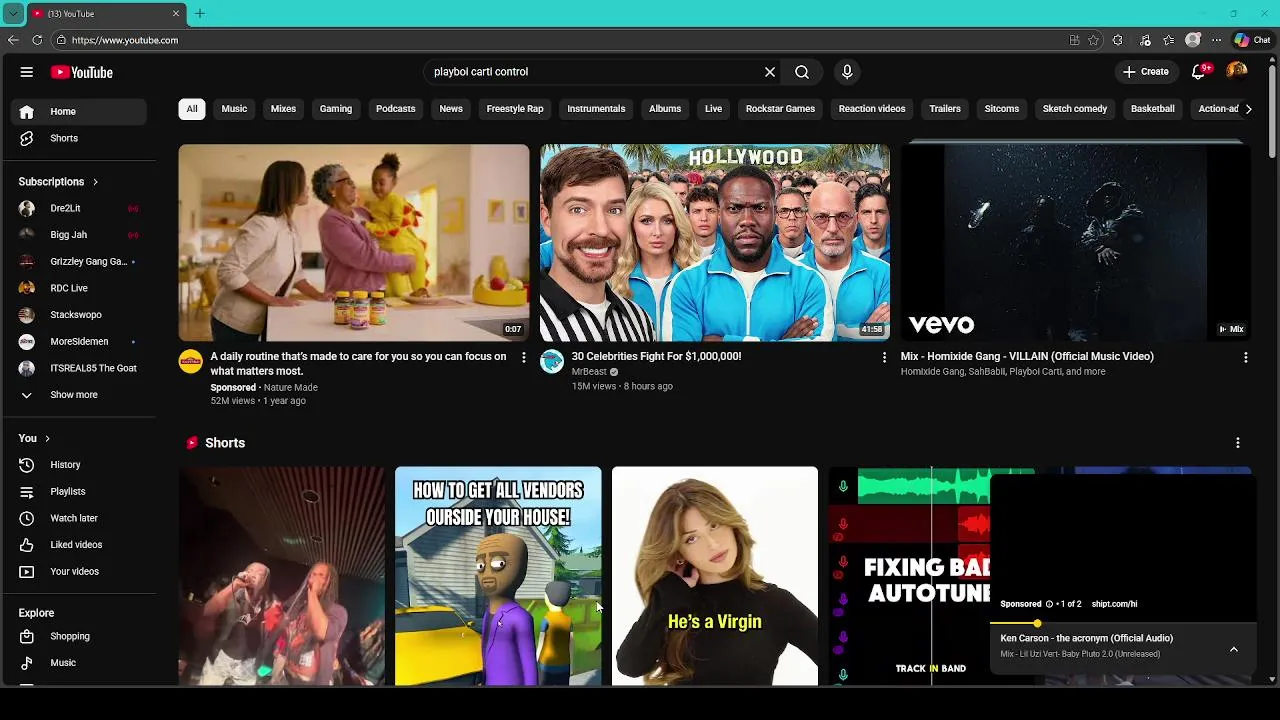Click the browser address bar
Image resolution: width=1280 pixels, height=720 pixels.
click(x=560, y=40)
